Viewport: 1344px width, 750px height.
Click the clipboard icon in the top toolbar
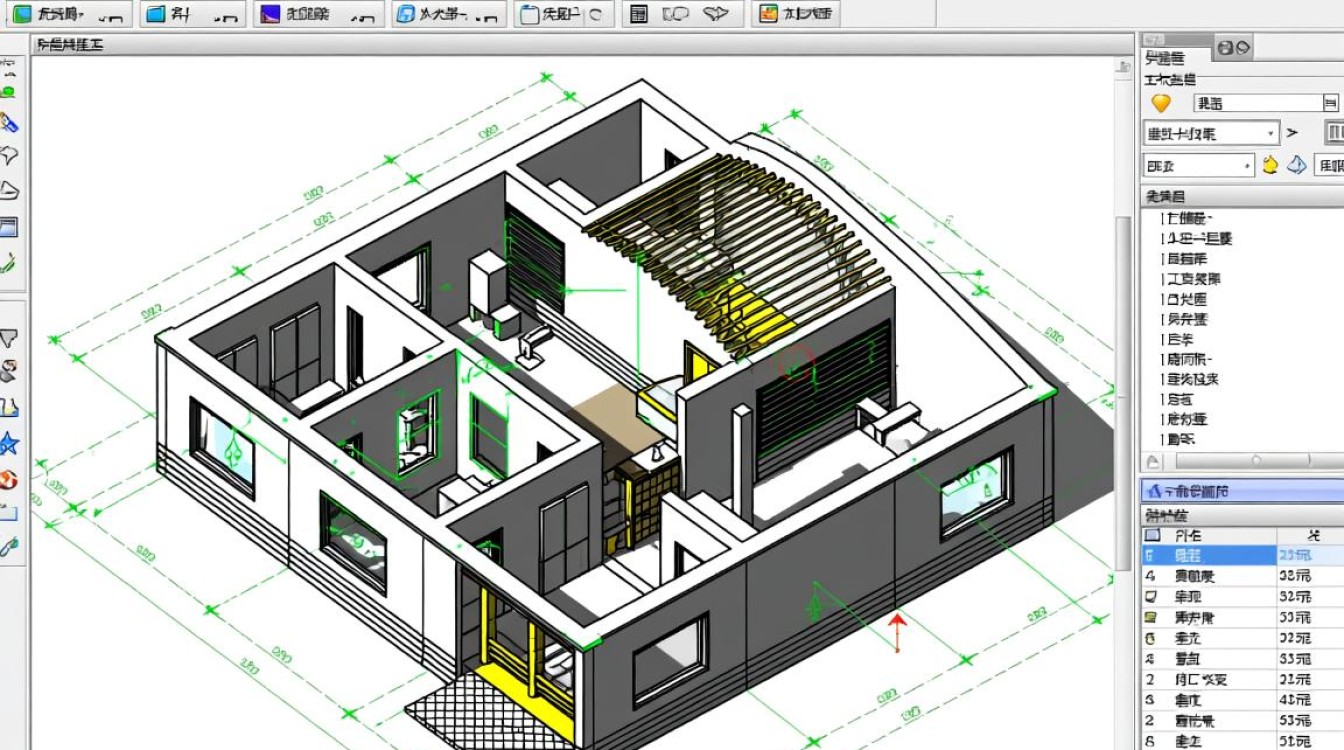[529, 14]
